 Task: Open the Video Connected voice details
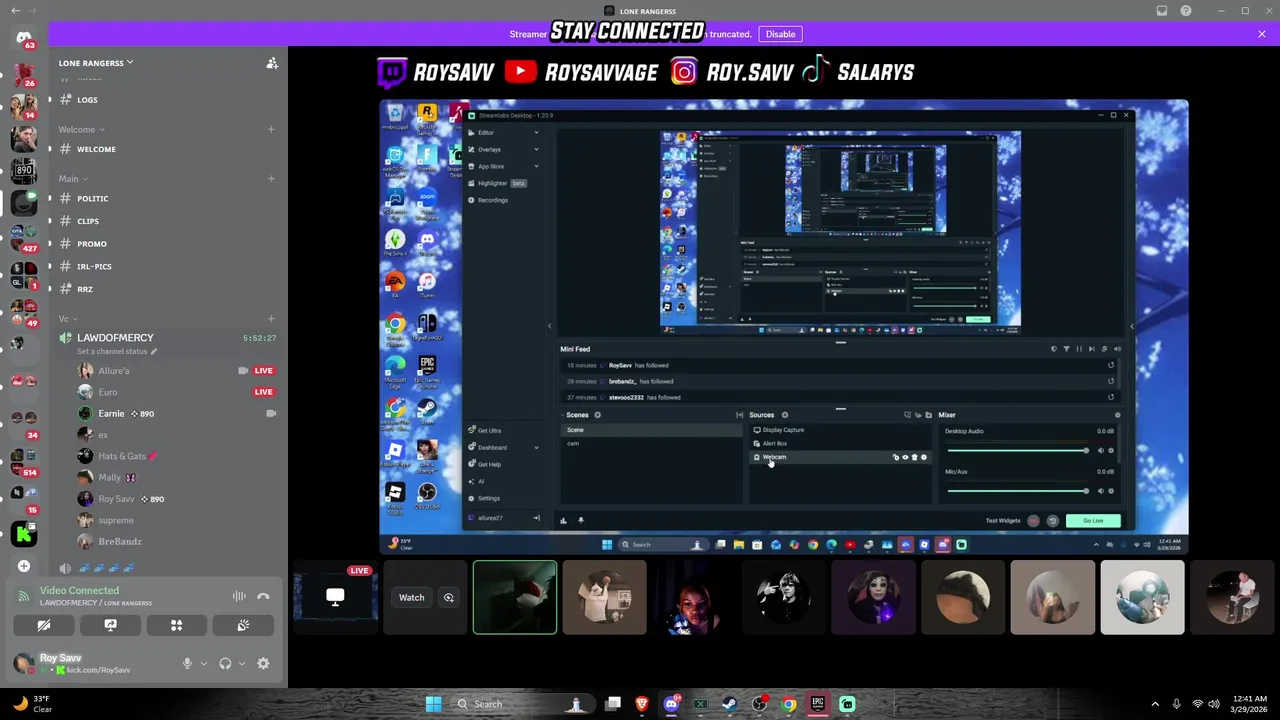(79, 591)
